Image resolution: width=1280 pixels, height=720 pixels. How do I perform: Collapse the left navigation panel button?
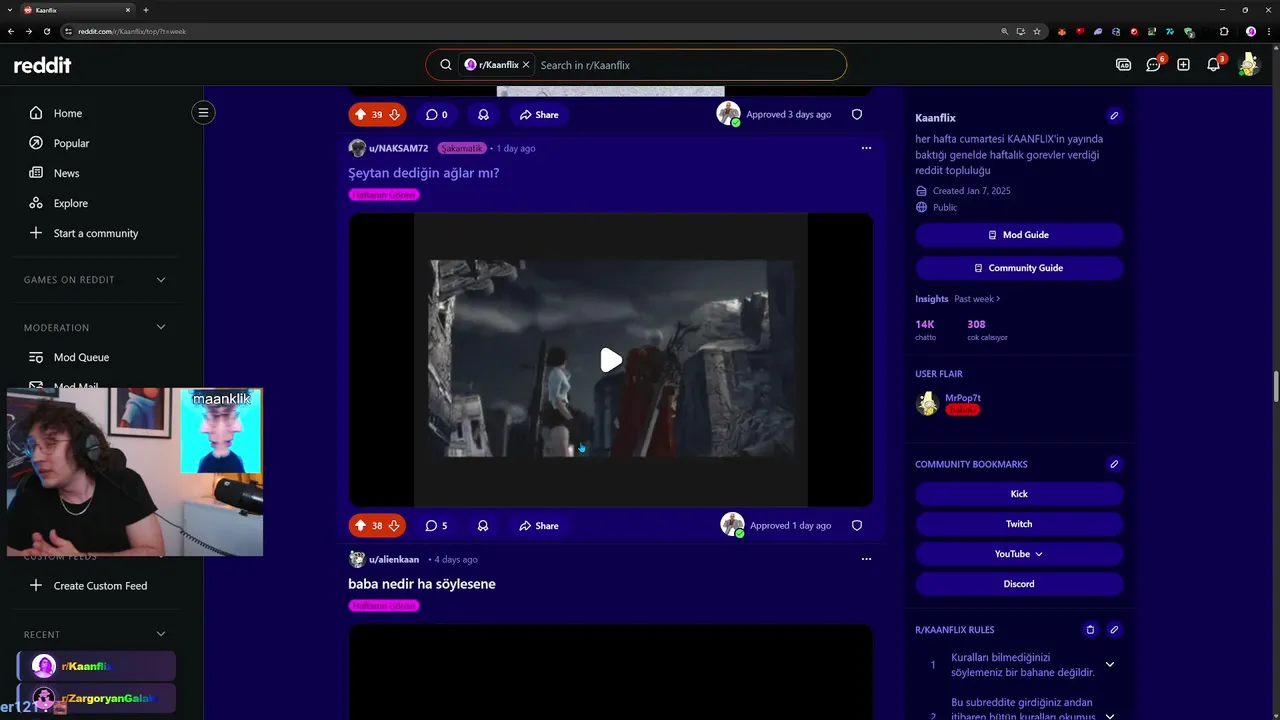(203, 113)
